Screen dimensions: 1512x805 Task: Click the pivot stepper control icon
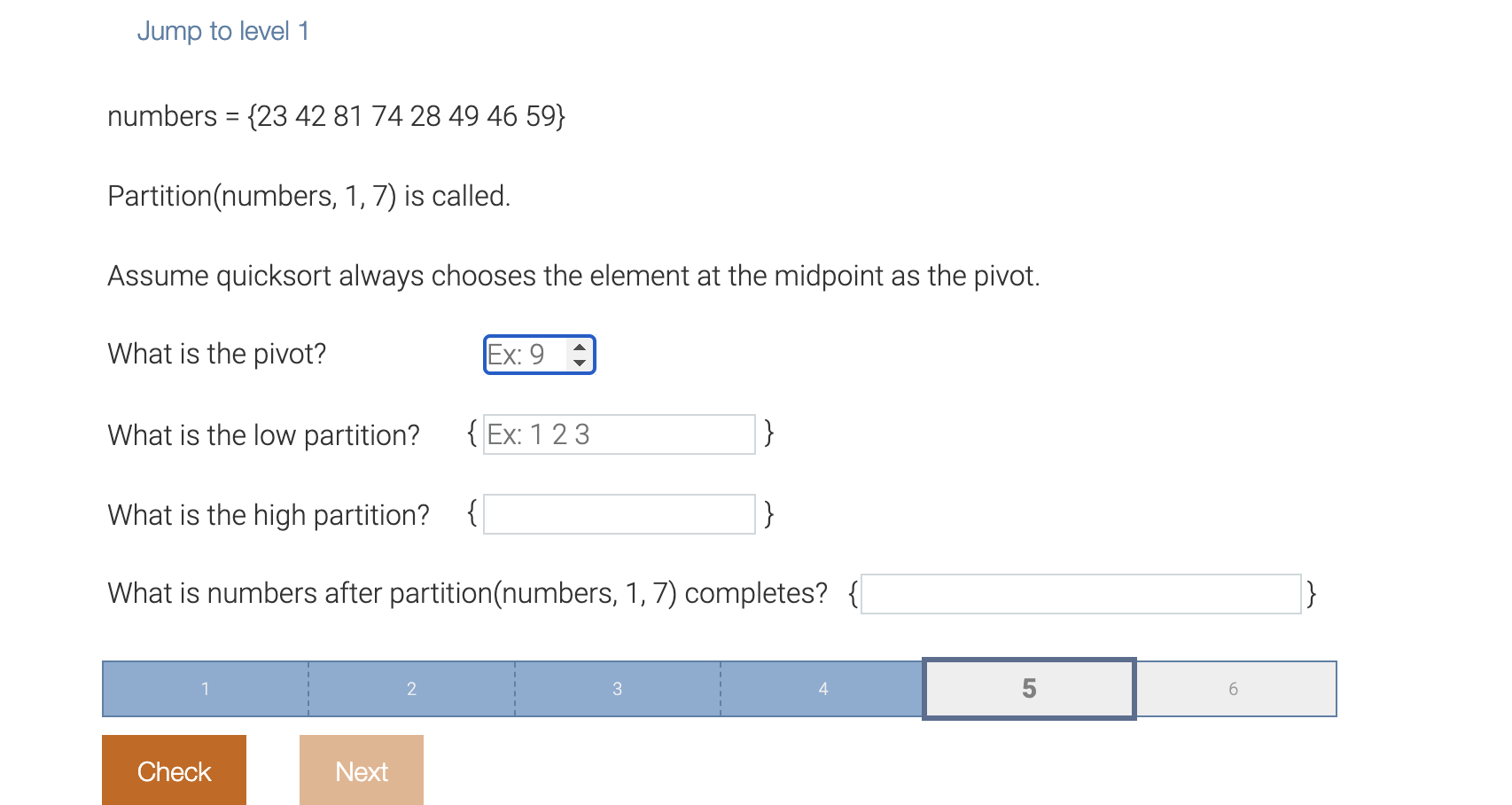click(x=580, y=354)
